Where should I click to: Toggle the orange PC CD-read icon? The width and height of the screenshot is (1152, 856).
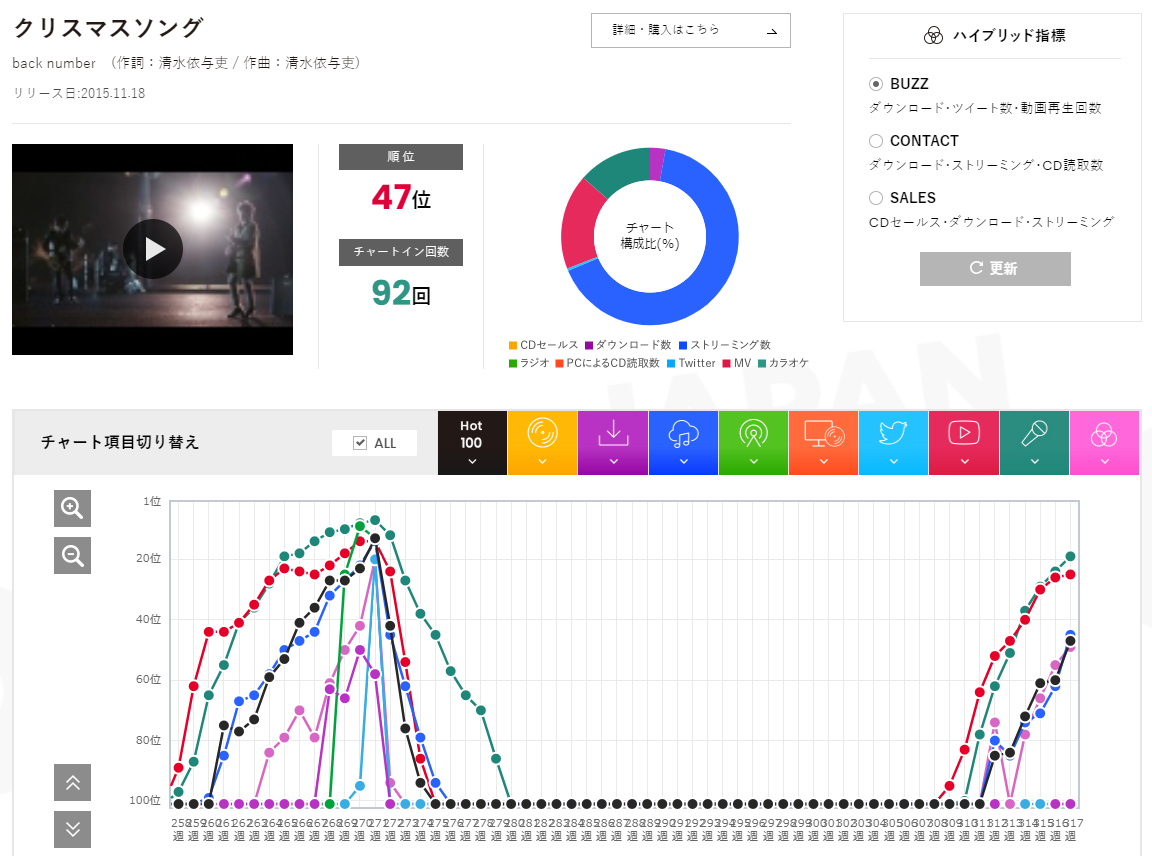pos(824,433)
